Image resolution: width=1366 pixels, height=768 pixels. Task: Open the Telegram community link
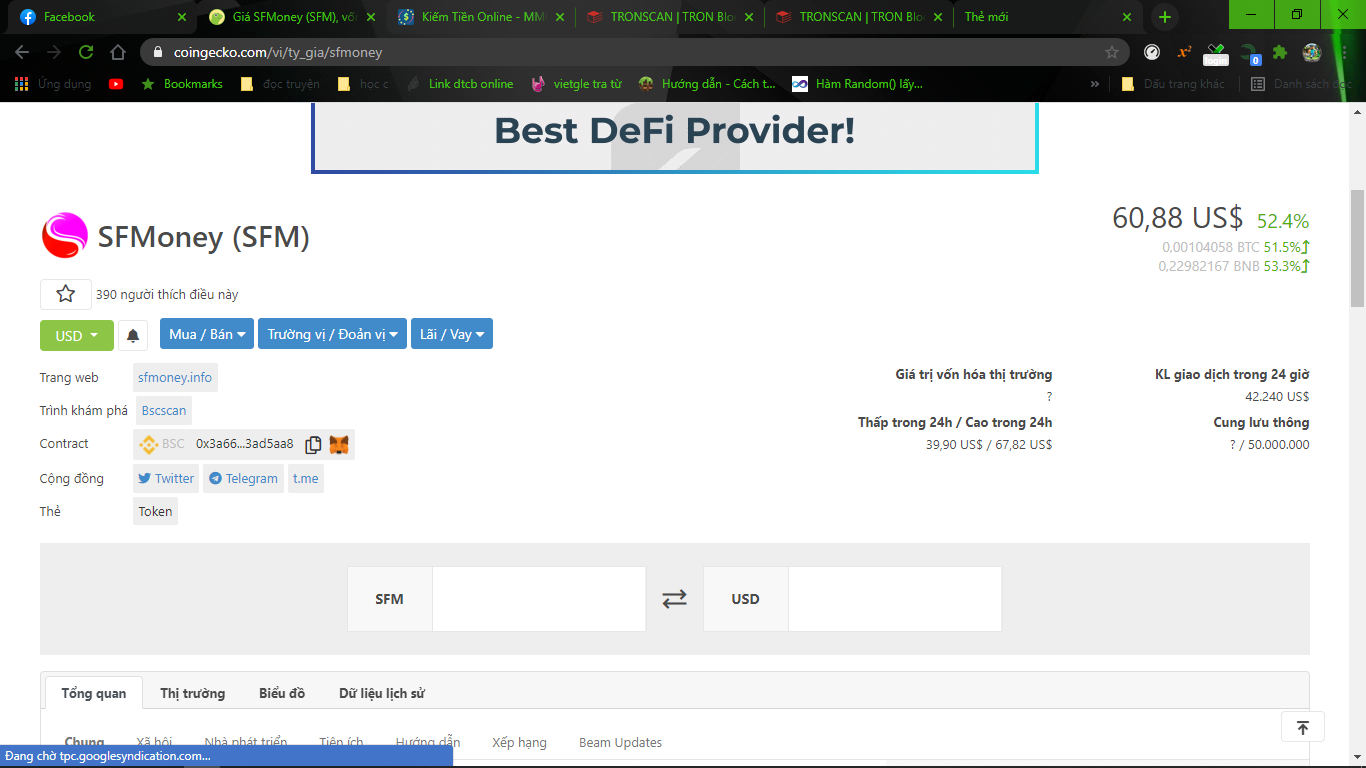(244, 479)
